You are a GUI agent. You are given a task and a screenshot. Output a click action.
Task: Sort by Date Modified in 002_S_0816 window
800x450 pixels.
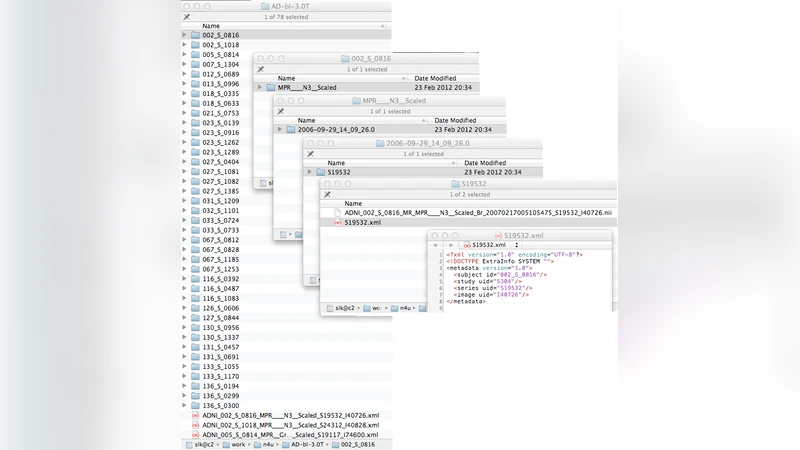coord(435,77)
